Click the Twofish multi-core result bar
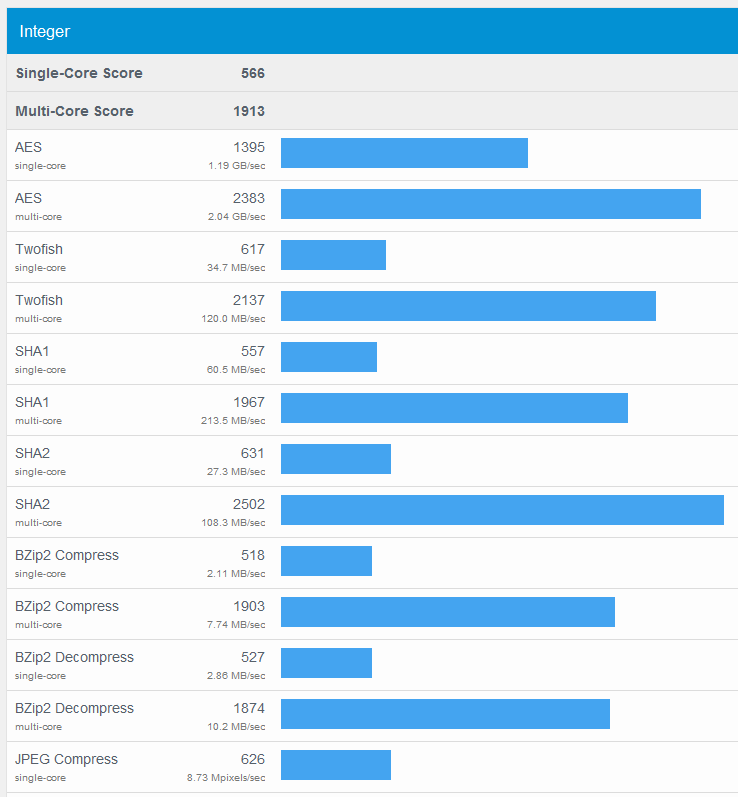The height and width of the screenshot is (797, 738). coord(468,306)
